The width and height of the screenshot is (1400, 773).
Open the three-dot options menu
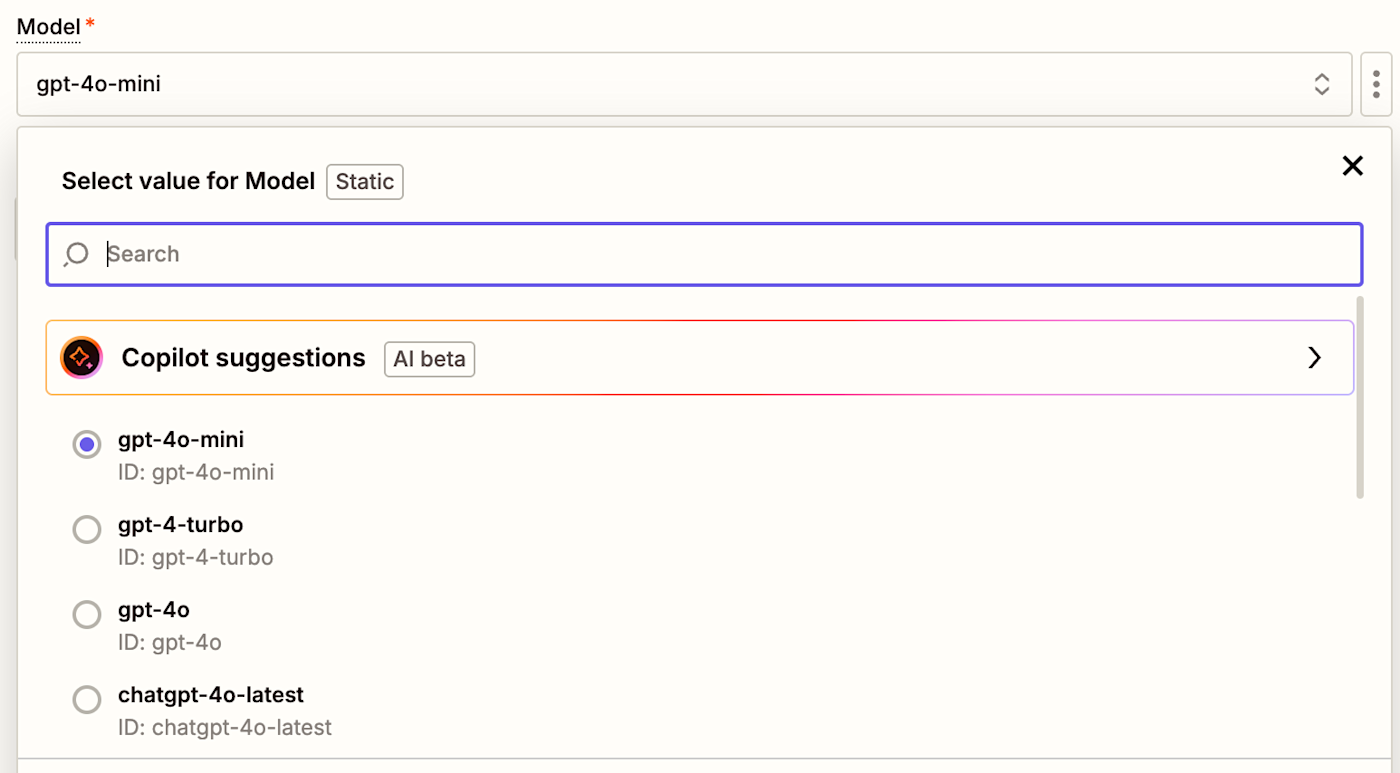pos(1376,84)
